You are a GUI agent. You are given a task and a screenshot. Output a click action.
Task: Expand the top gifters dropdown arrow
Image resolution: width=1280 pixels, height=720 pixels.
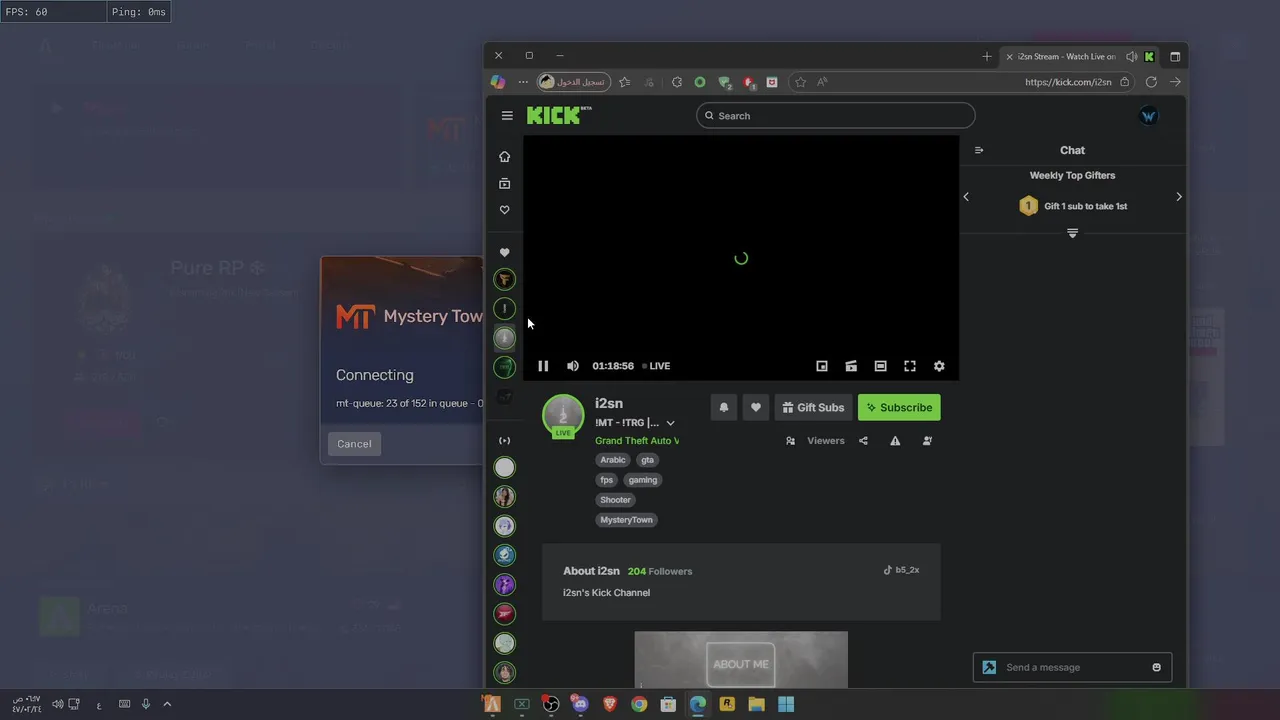click(x=1072, y=233)
